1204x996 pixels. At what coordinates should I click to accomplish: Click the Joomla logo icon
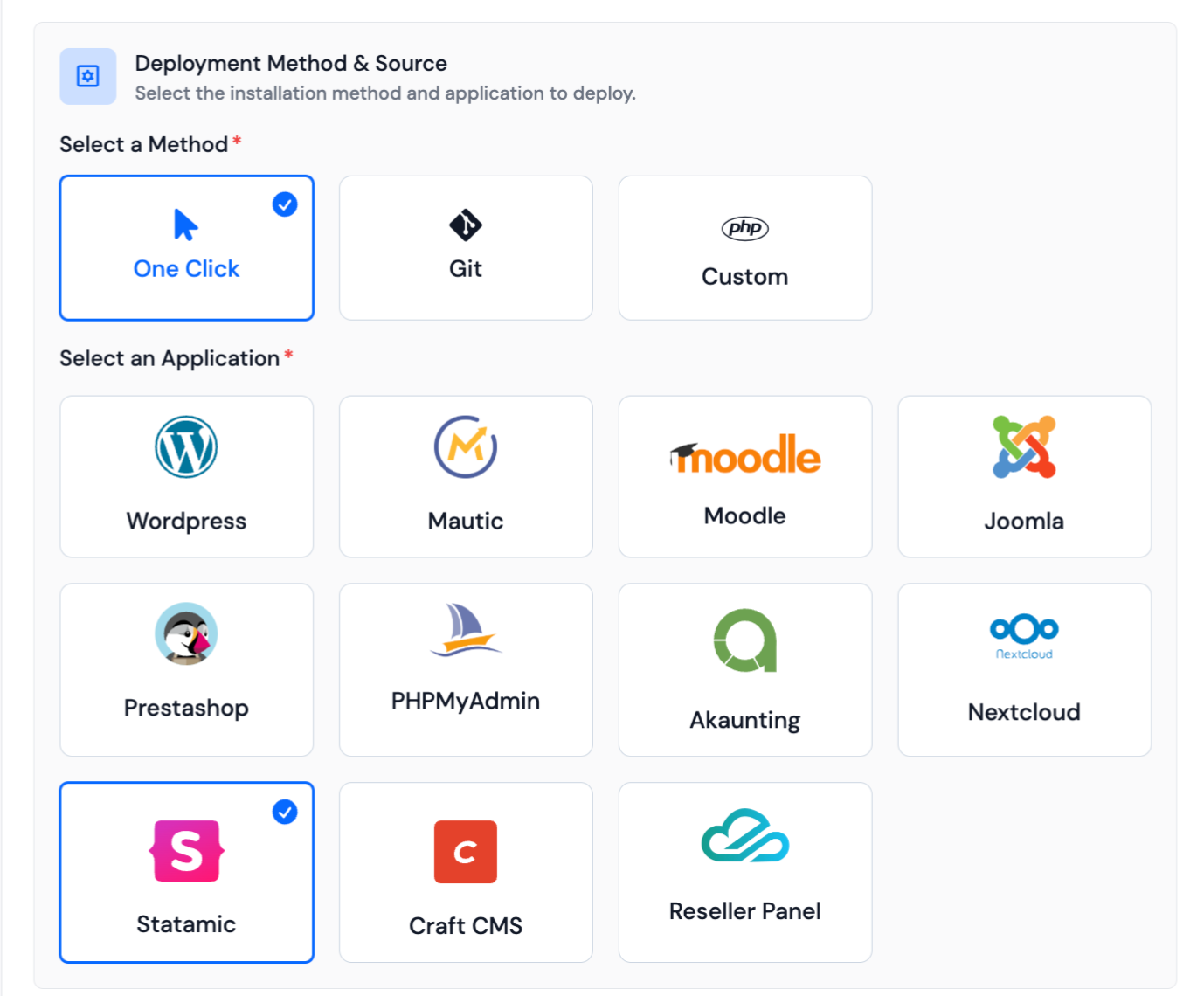point(1023,446)
